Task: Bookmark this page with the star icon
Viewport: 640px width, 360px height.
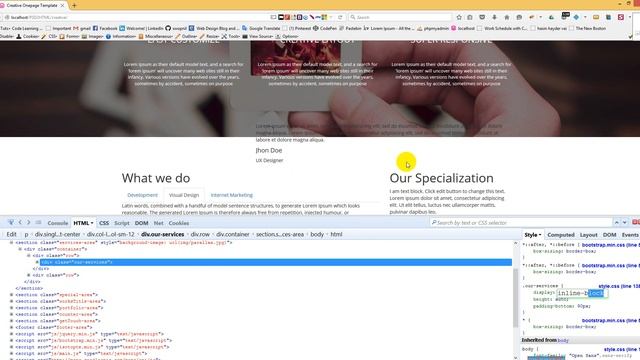Action: tap(459, 17)
